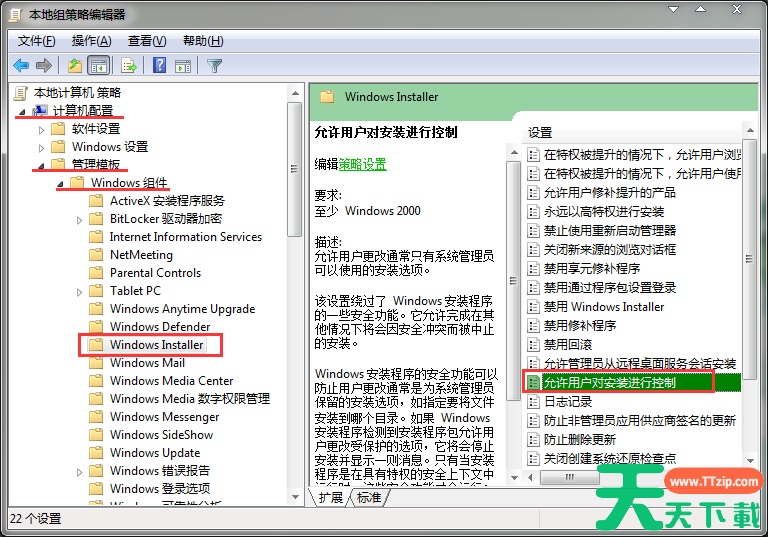Open the 文件(F) menu

tap(37, 41)
